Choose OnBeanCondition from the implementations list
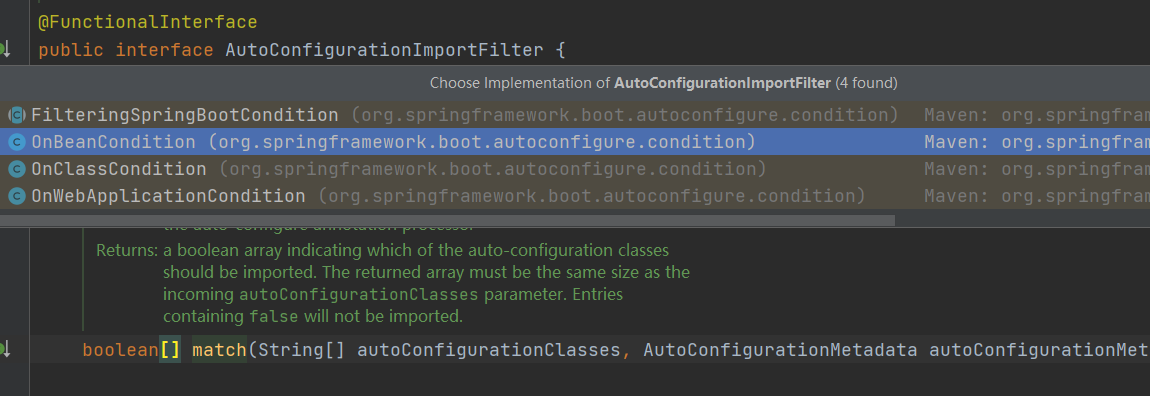Screen dimensions: 1150x396 (575, 142)
